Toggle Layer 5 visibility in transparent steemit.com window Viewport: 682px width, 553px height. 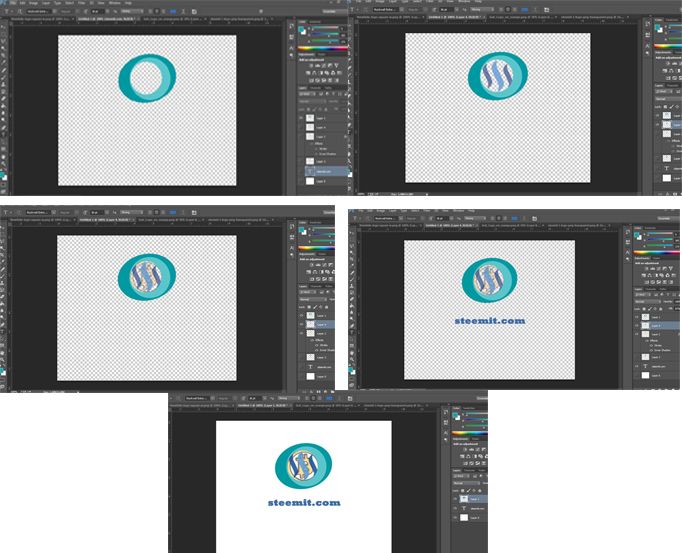tap(637, 317)
